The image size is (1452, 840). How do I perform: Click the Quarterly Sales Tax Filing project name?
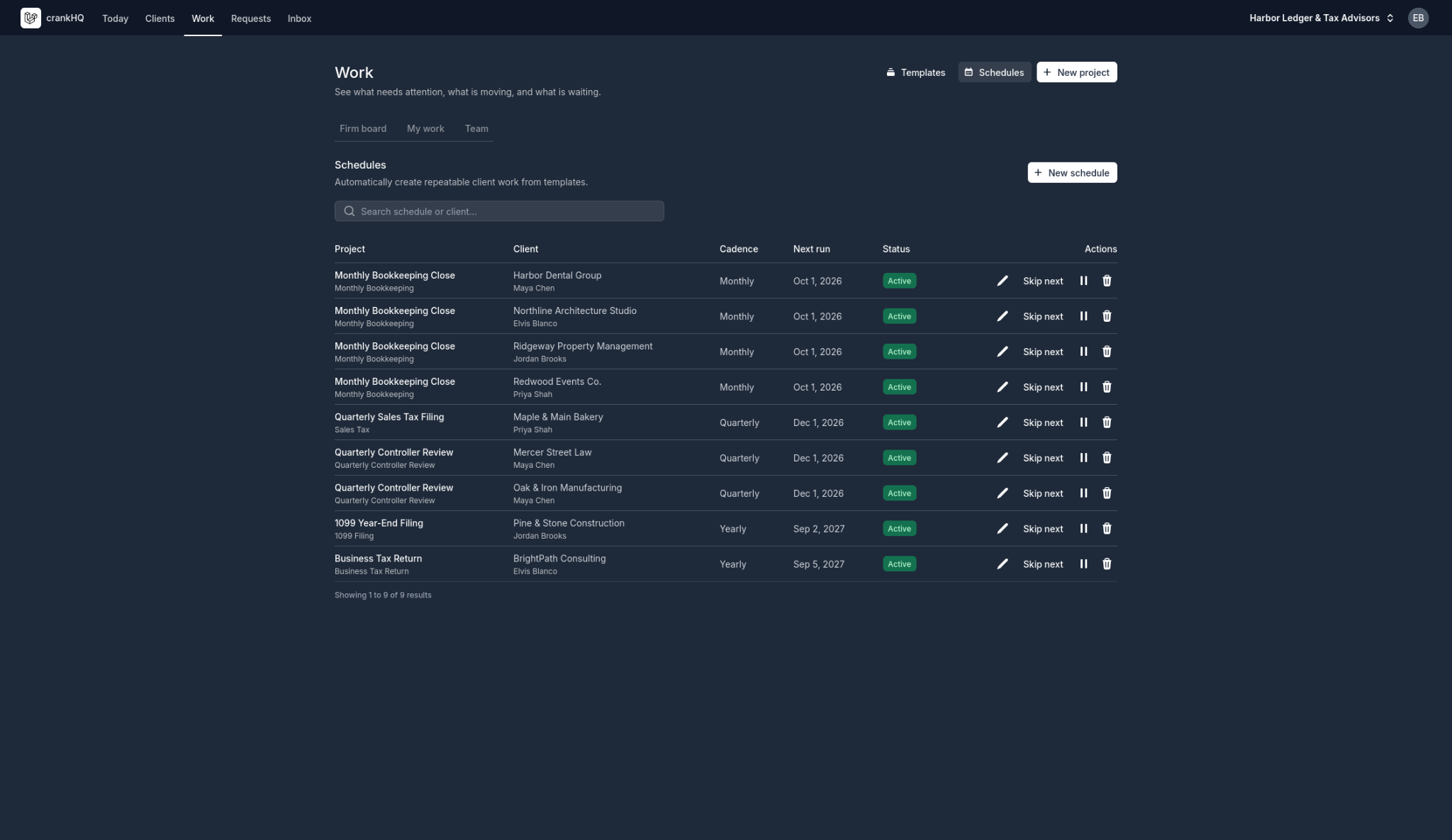tap(389, 417)
